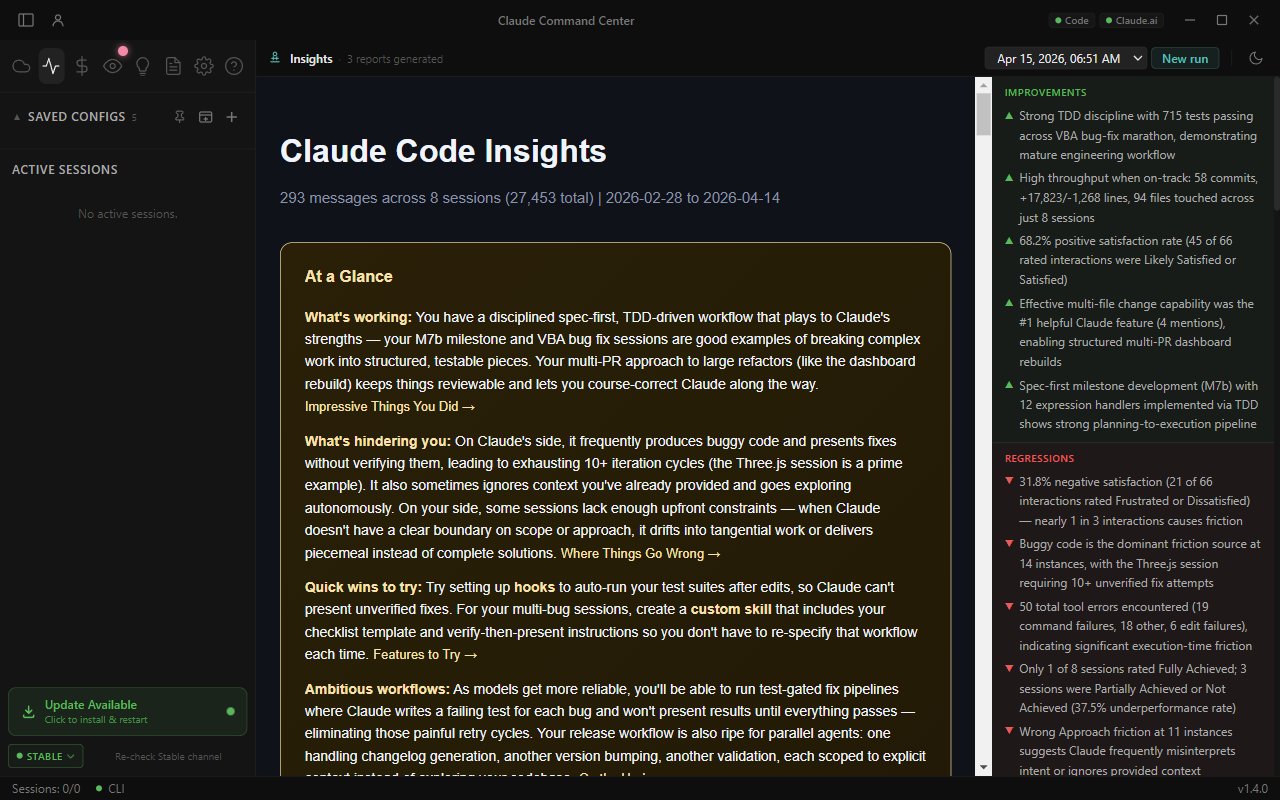Image resolution: width=1280 pixels, height=800 pixels.
Task: Click the '50 total tool errors' regression
Action: tap(1132, 626)
